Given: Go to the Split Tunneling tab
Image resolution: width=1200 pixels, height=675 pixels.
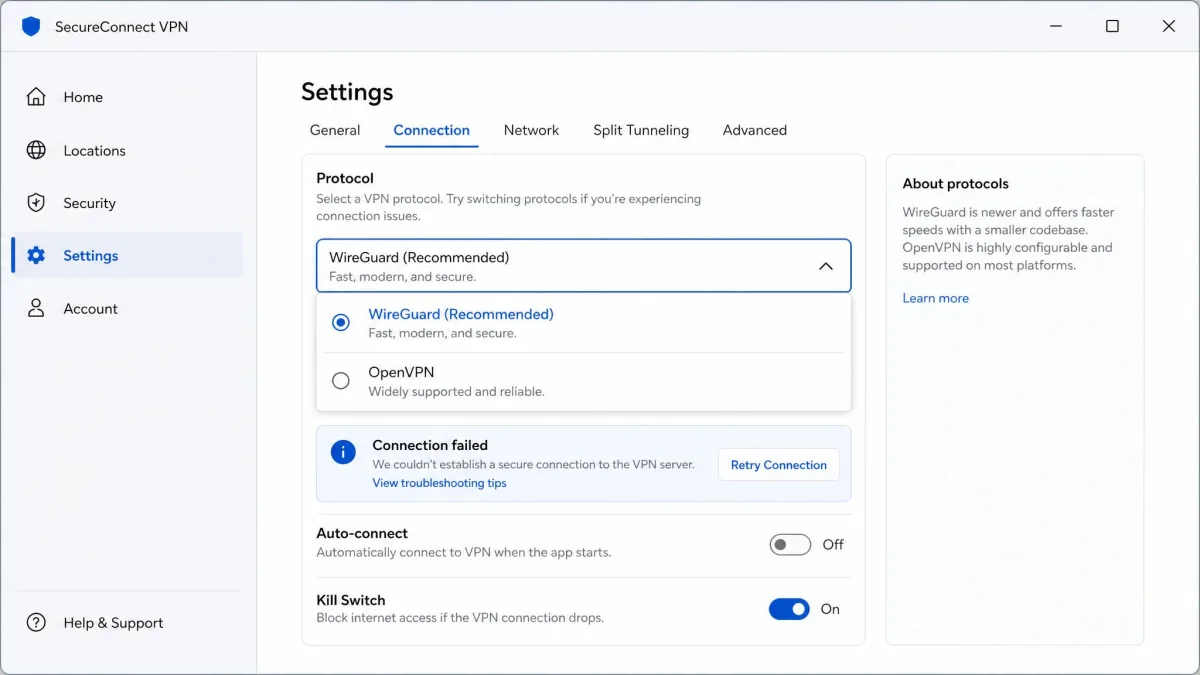Looking at the screenshot, I should tap(641, 130).
